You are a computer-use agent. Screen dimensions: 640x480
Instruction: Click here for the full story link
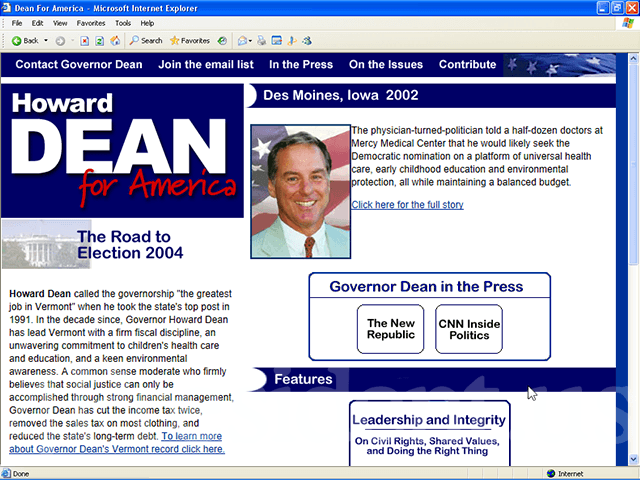click(x=407, y=205)
